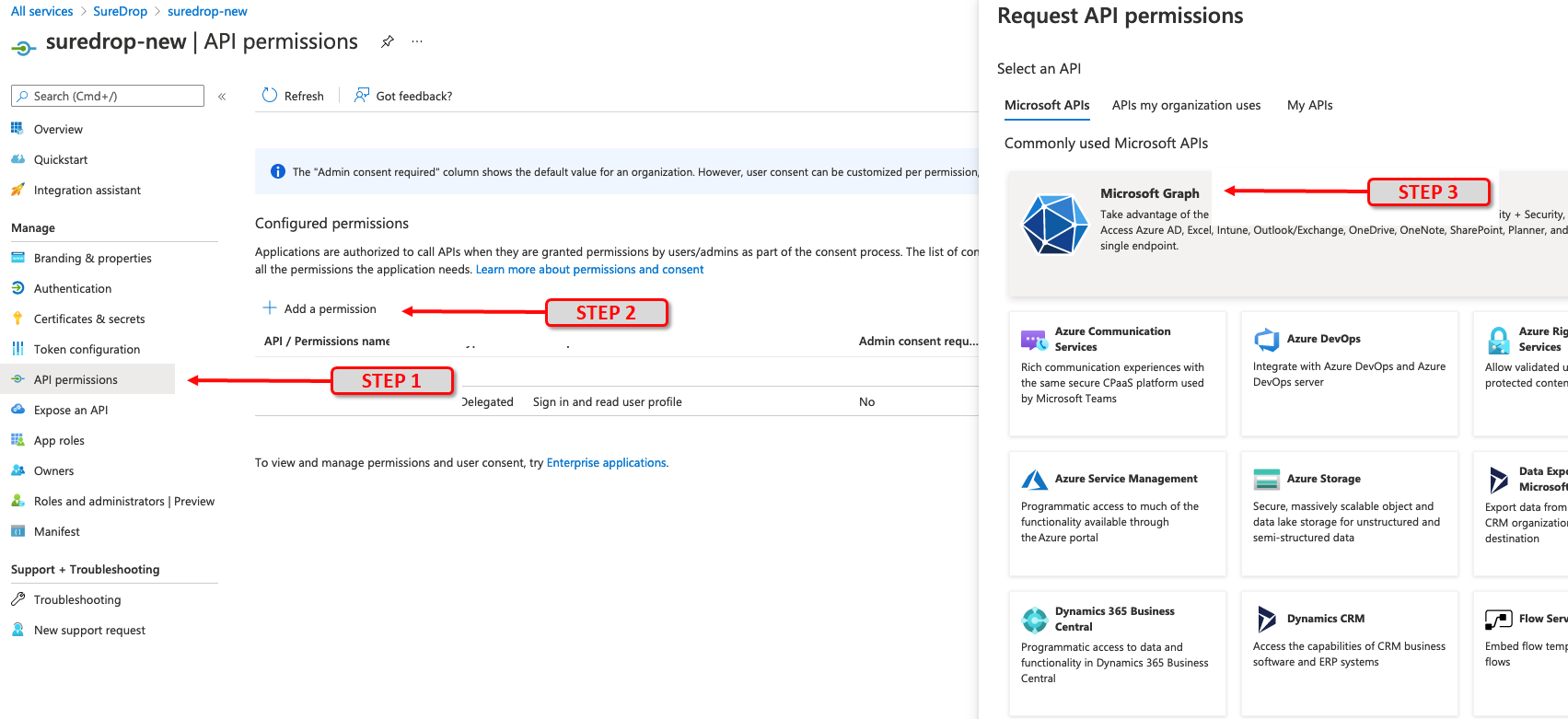Click the Authentication icon

click(x=17, y=288)
